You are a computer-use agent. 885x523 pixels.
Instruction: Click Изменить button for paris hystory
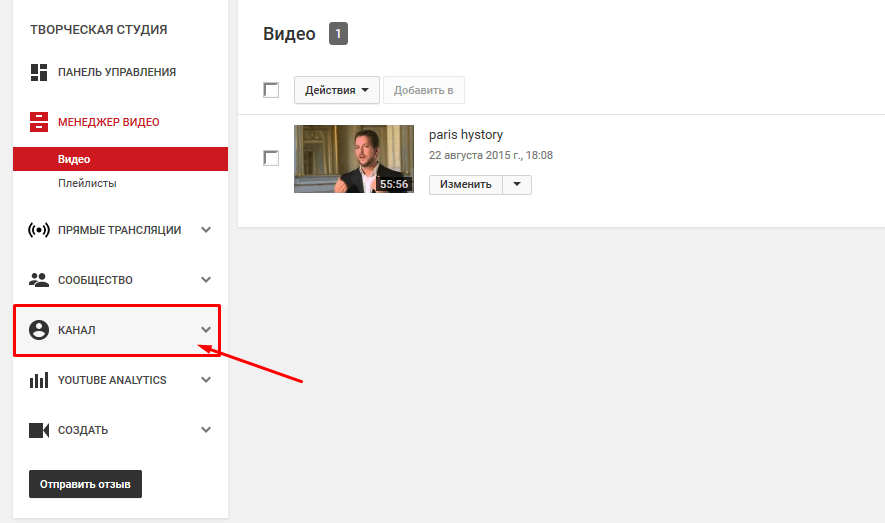466,184
